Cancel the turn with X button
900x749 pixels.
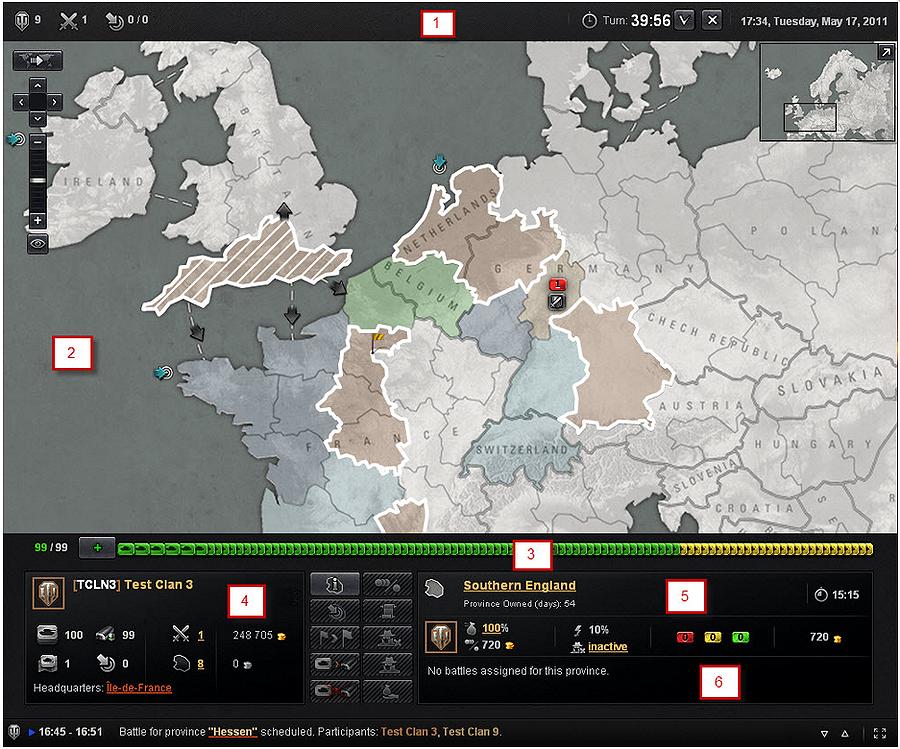711,20
